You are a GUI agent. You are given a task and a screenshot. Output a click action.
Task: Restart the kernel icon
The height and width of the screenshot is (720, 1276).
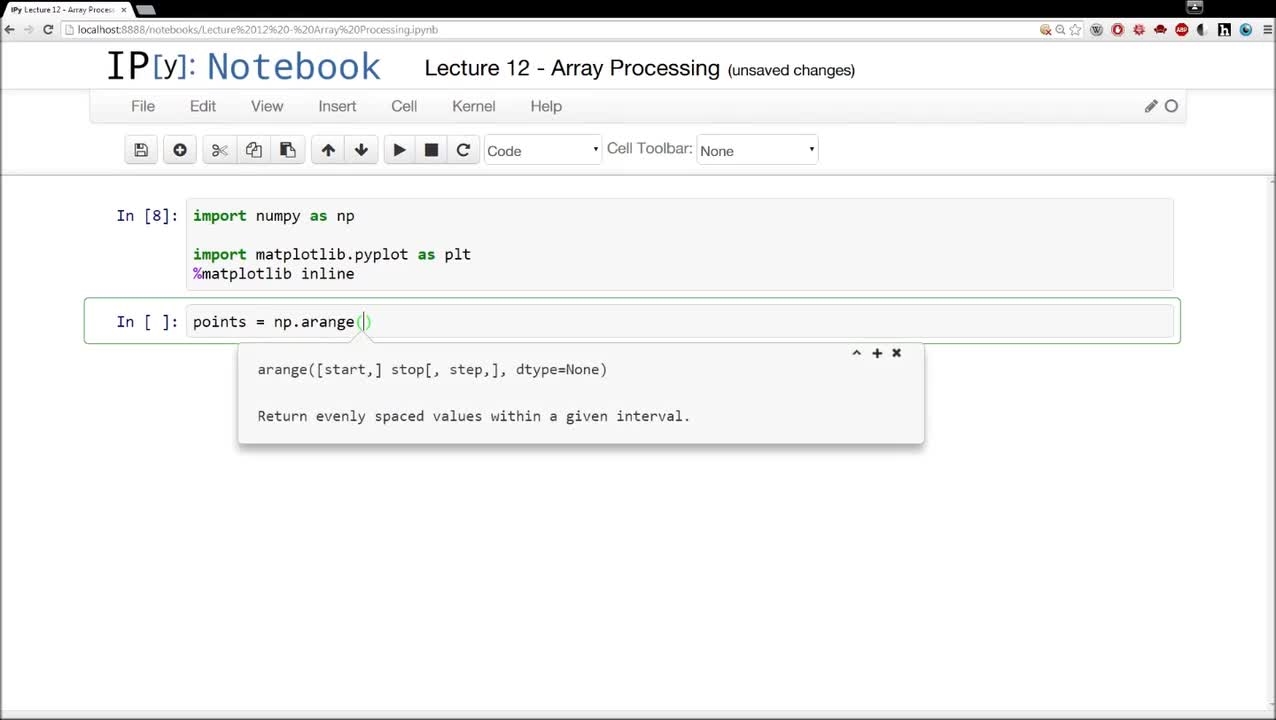point(463,150)
